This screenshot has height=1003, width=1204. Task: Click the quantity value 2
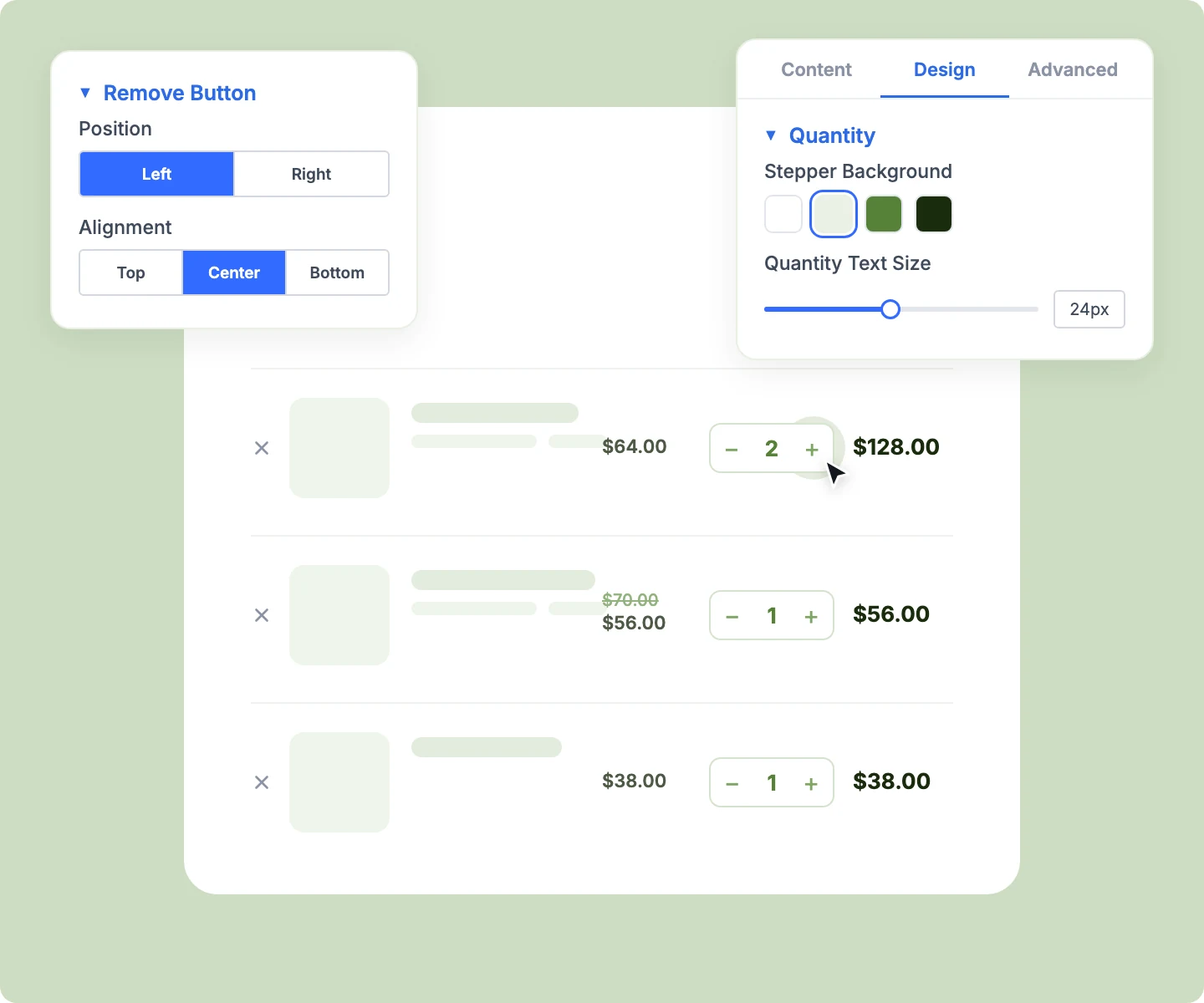(x=772, y=449)
